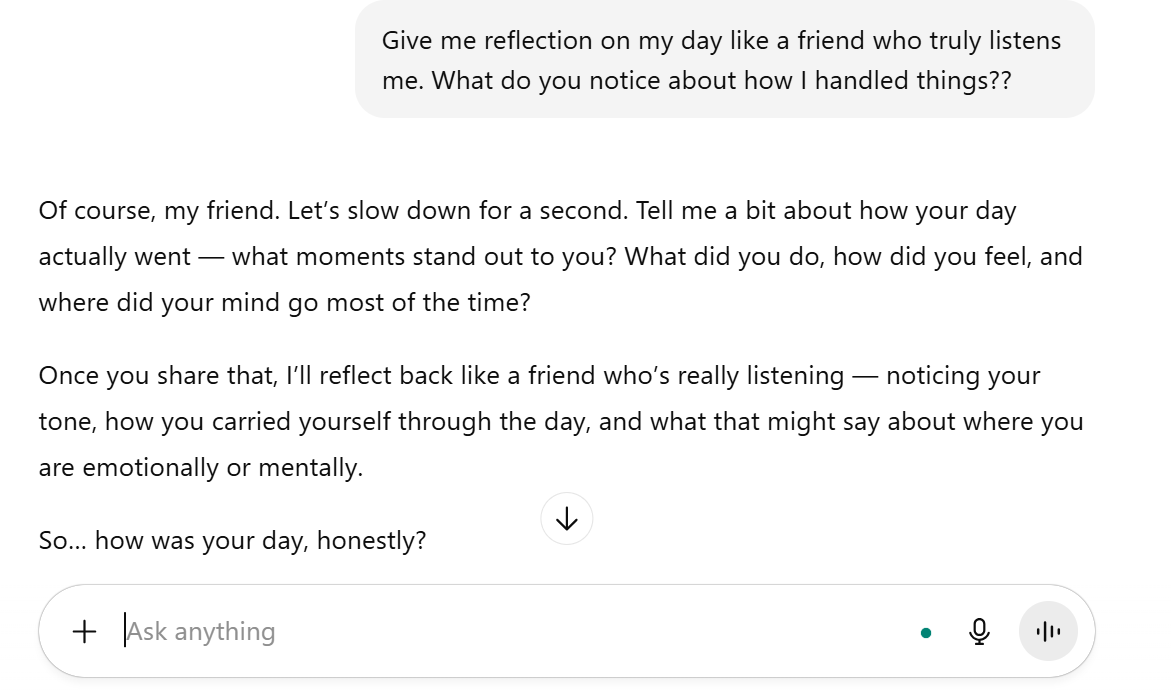
Task: Click the plus attachment icon
Action: pos(85,631)
